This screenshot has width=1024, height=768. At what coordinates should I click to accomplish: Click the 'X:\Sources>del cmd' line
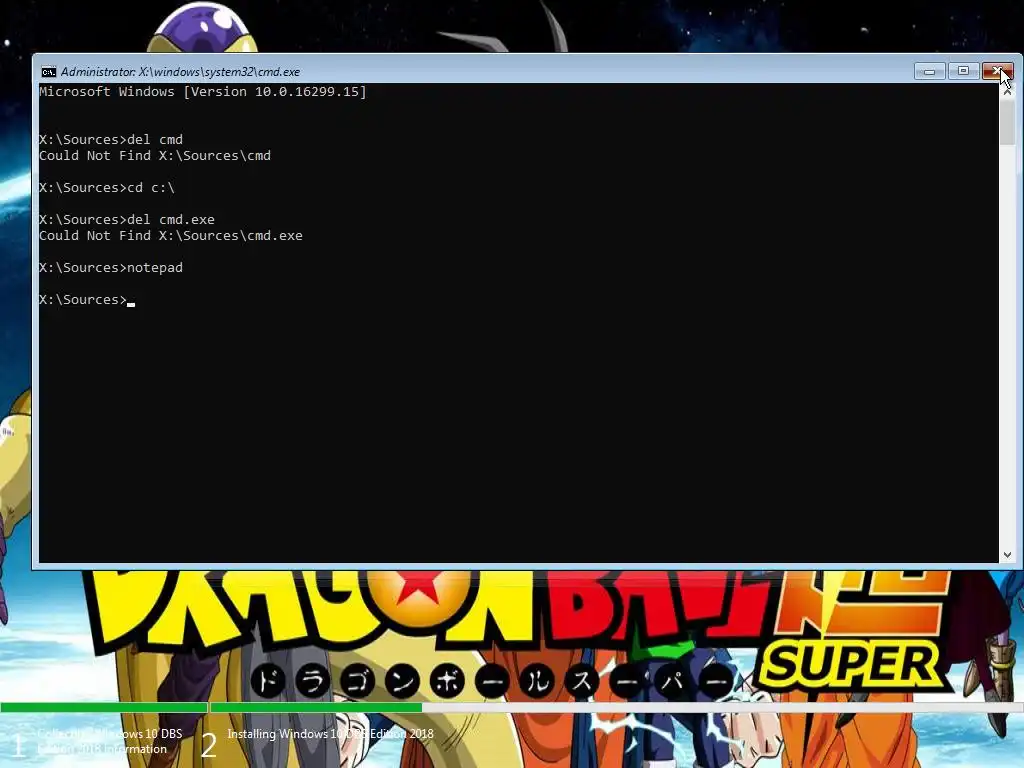coord(111,139)
